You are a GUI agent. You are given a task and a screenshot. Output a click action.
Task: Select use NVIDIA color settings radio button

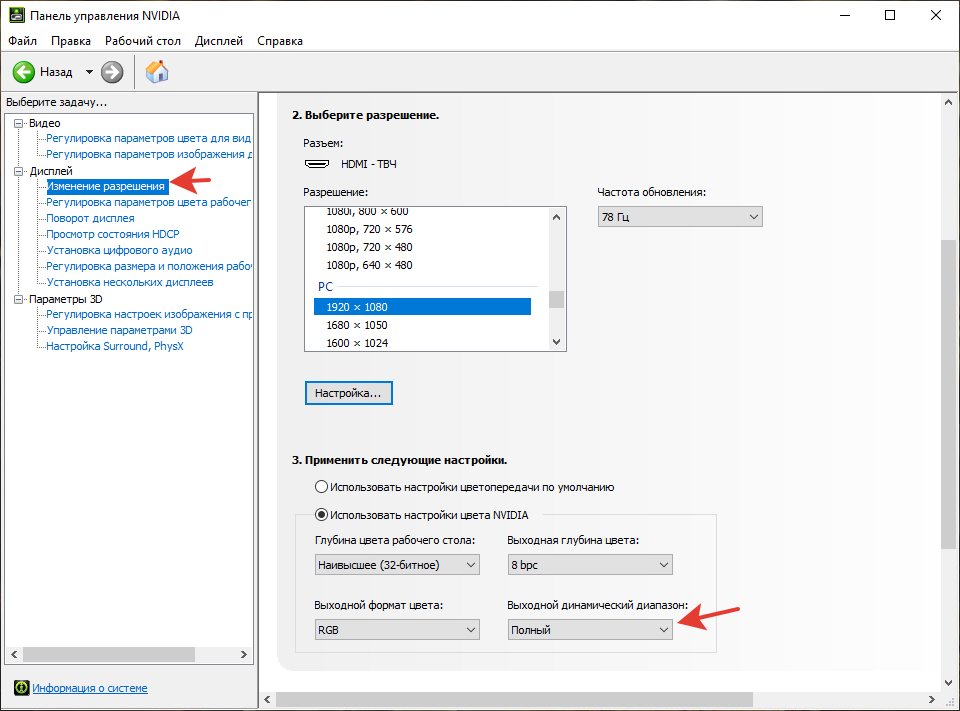tap(321, 515)
